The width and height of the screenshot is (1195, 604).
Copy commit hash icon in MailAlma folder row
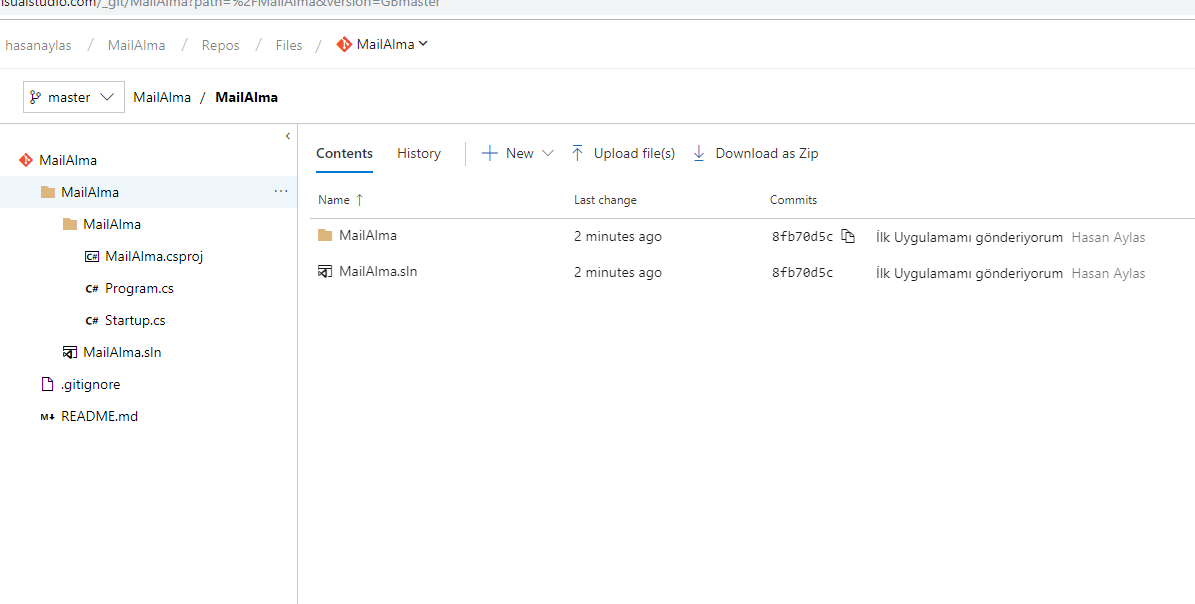(848, 236)
